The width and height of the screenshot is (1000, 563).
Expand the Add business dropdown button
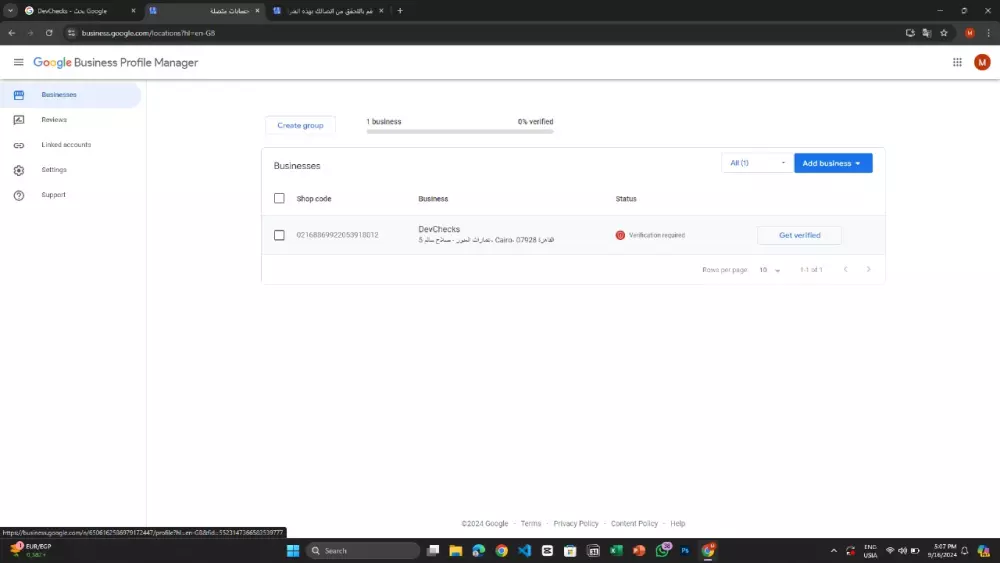[833, 163]
